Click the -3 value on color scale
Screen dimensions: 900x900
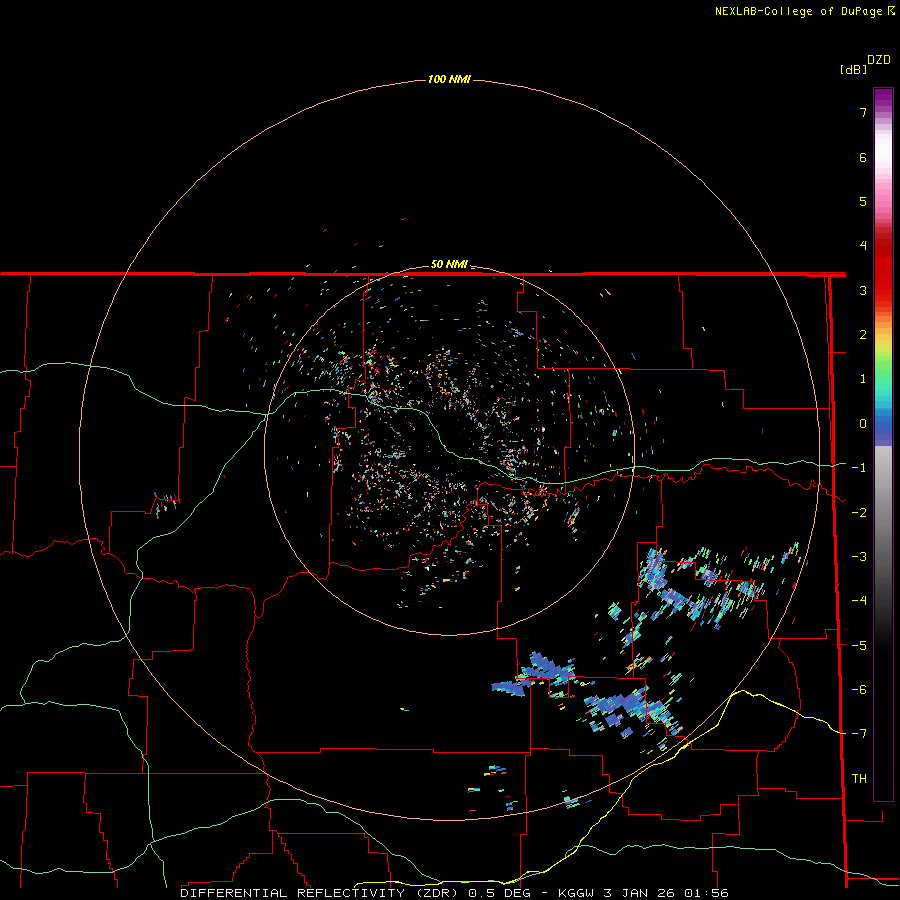coord(859,557)
